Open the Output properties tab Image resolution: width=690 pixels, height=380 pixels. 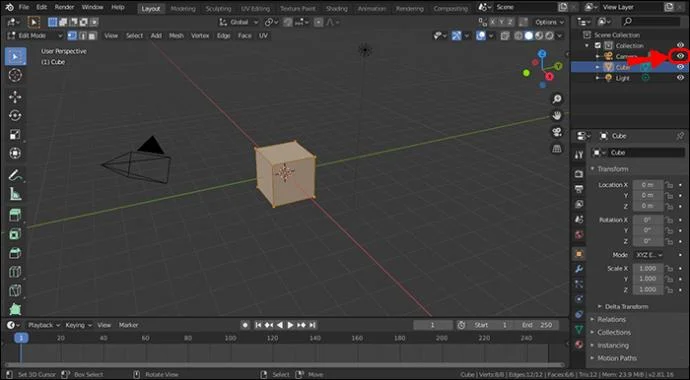(579, 189)
